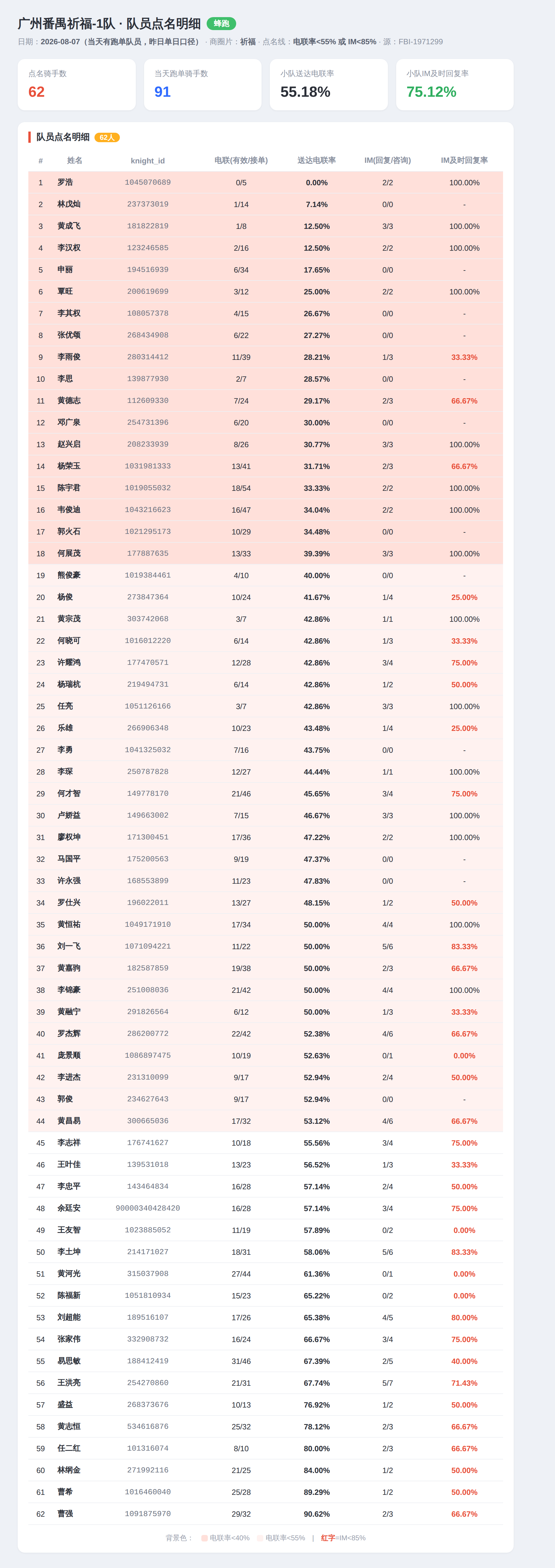Image resolution: width=555 pixels, height=1568 pixels.
Task: Click the orange 62人 count badge
Action: (107, 137)
